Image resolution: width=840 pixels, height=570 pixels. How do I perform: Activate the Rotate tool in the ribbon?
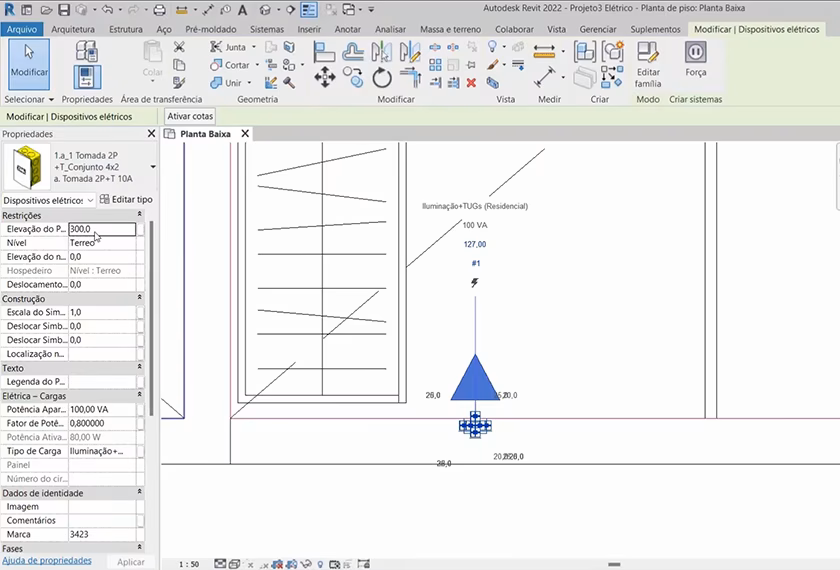[382, 78]
